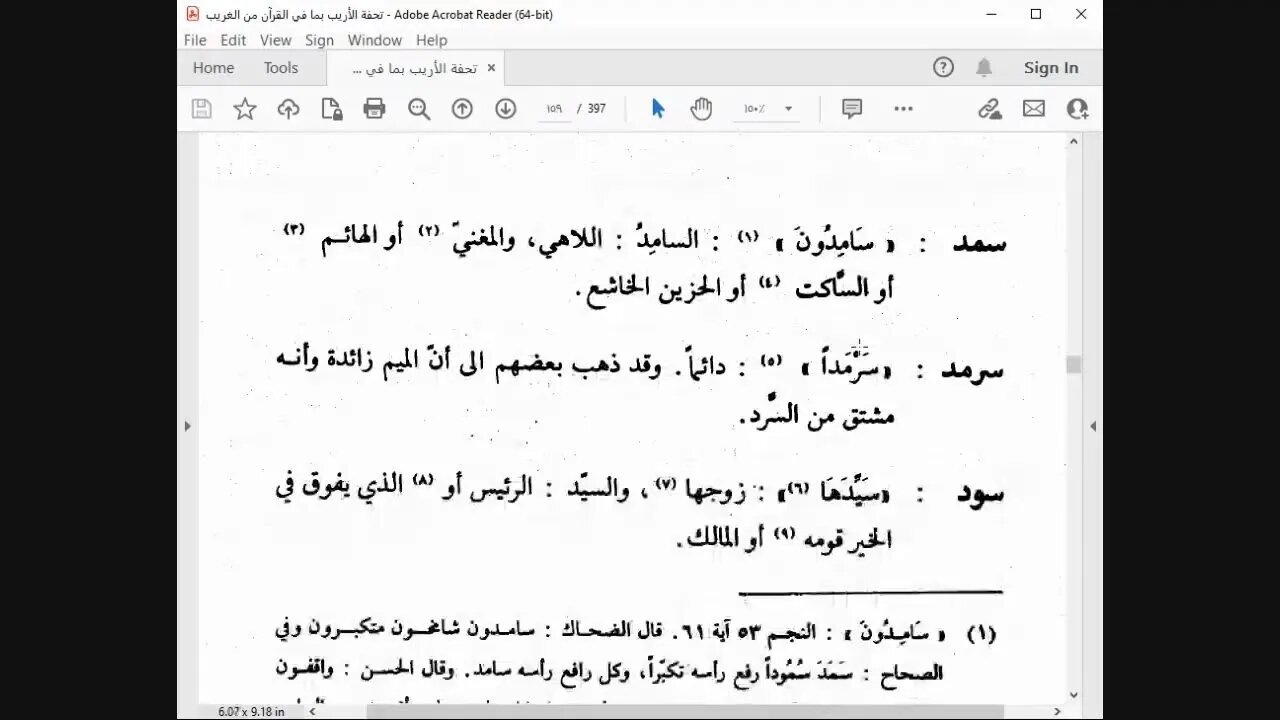Click the vertical scrollbar down arrow
Image resolution: width=1280 pixels, height=720 pixels.
(1074, 694)
